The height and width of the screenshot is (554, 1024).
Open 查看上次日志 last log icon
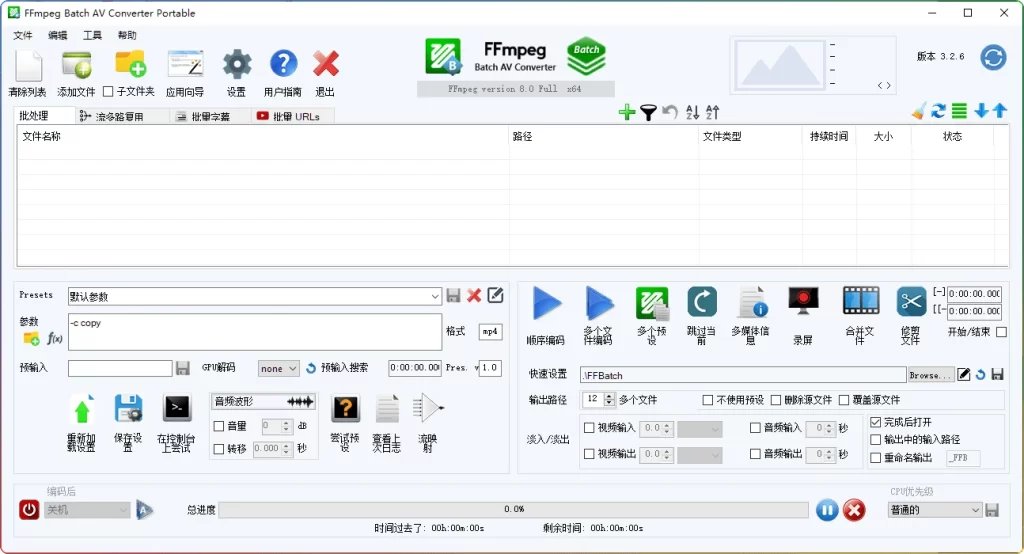tap(387, 410)
